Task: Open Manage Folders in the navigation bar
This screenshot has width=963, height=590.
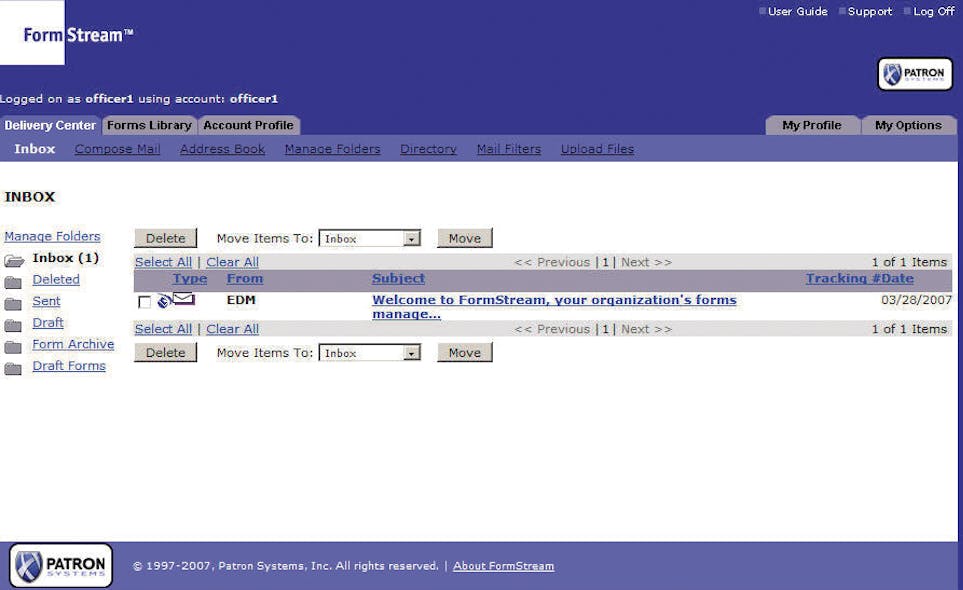Action: pos(332,149)
